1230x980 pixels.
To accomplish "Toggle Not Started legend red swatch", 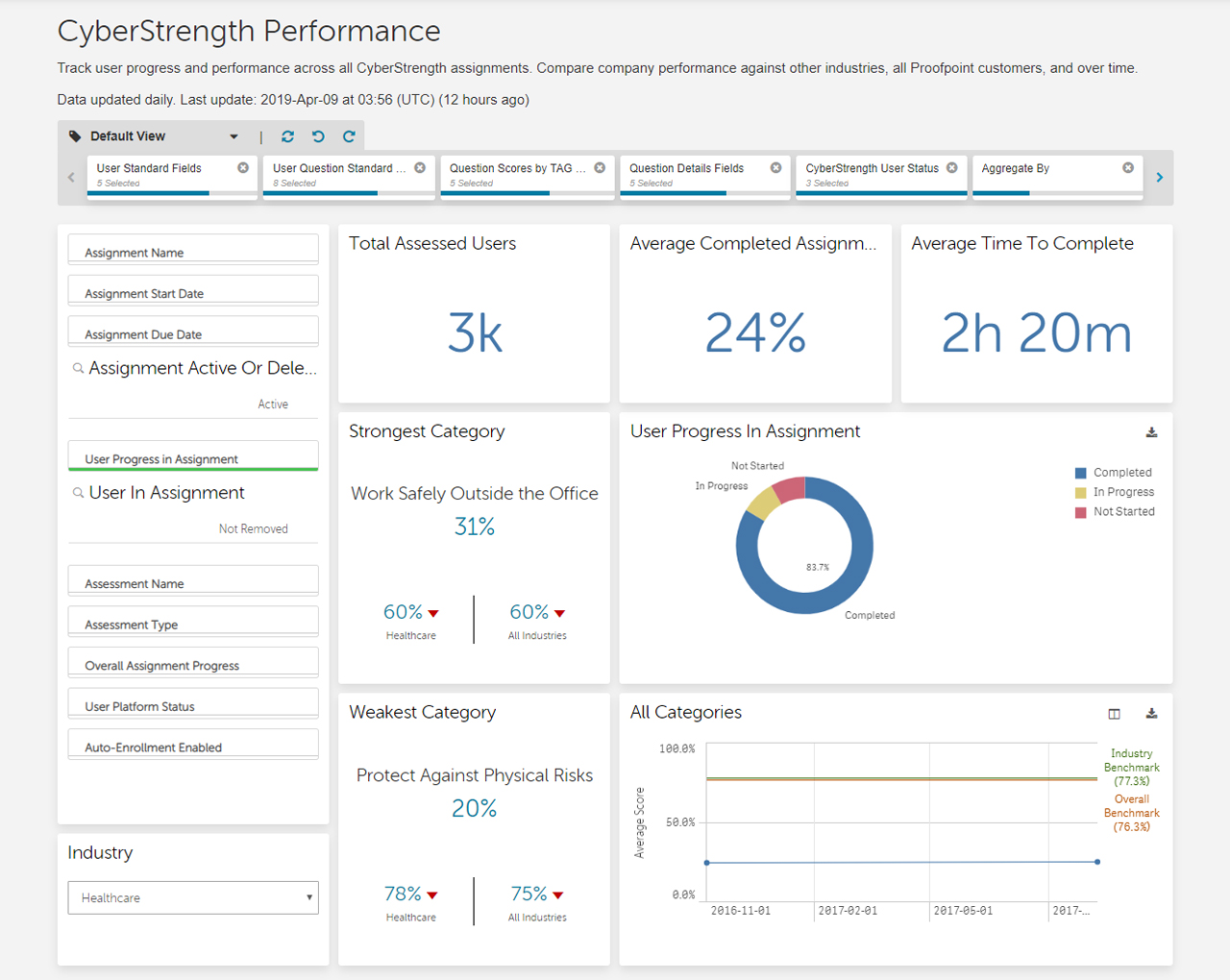I will pyautogui.click(x=1080, y=512).
